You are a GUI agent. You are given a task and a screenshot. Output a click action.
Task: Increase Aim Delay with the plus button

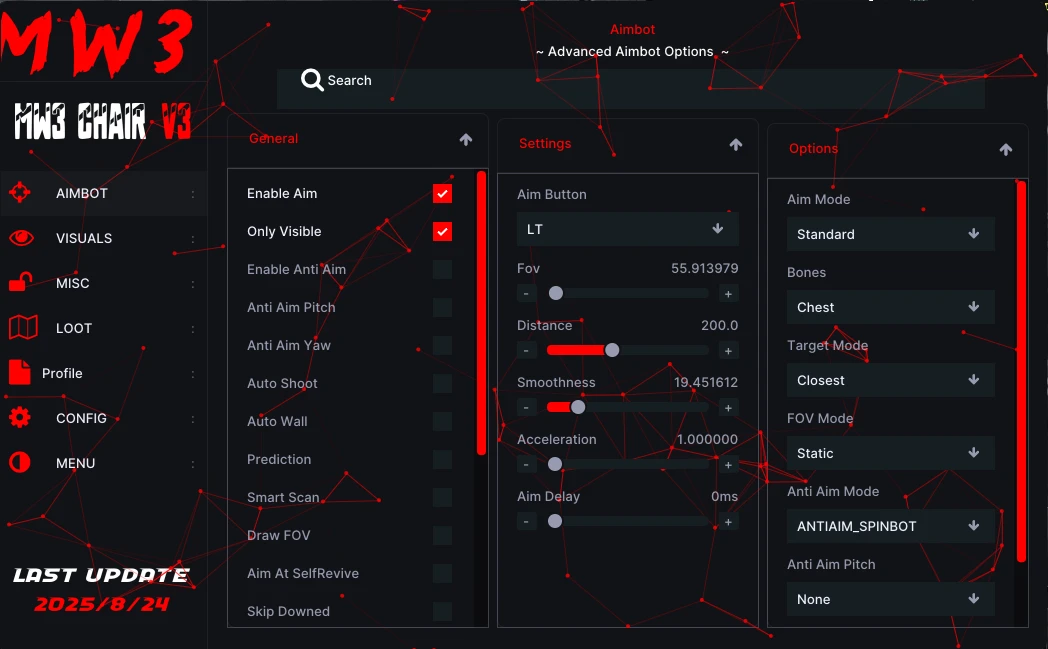(x=729, y=521)
